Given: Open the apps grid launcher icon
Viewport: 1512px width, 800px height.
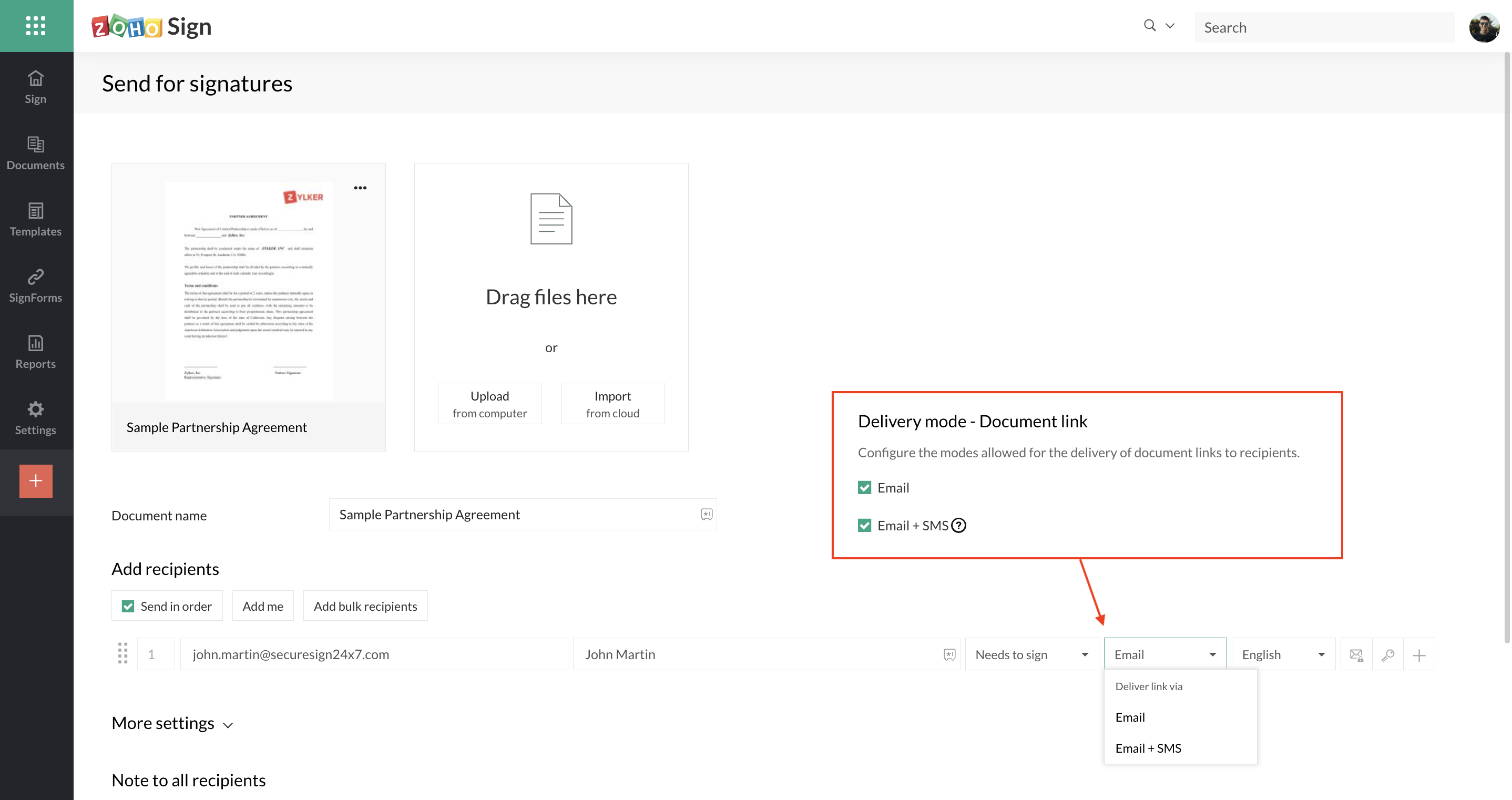Looking at the screenshot, I should point(36,26).
